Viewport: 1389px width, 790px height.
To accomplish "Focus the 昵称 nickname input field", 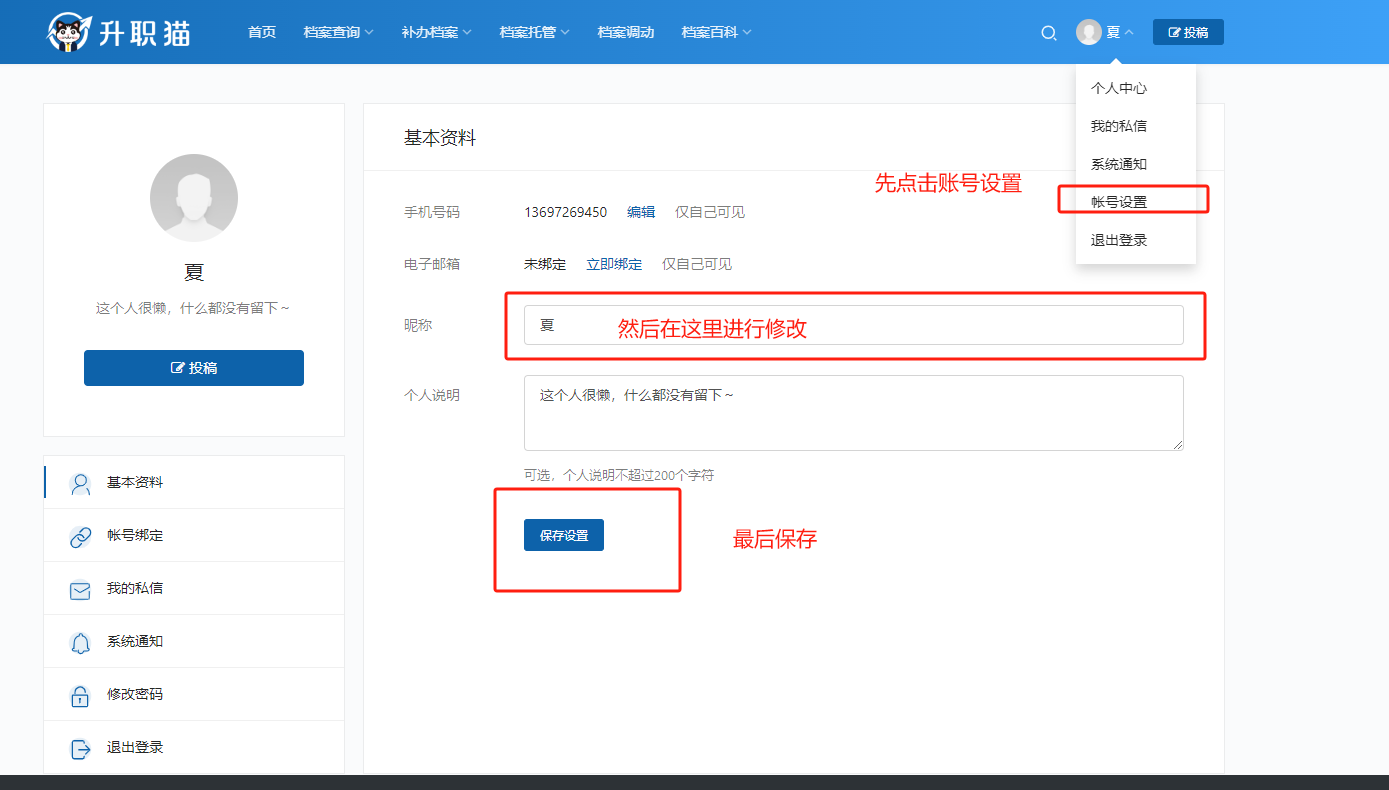I will [x=853, y=325].
